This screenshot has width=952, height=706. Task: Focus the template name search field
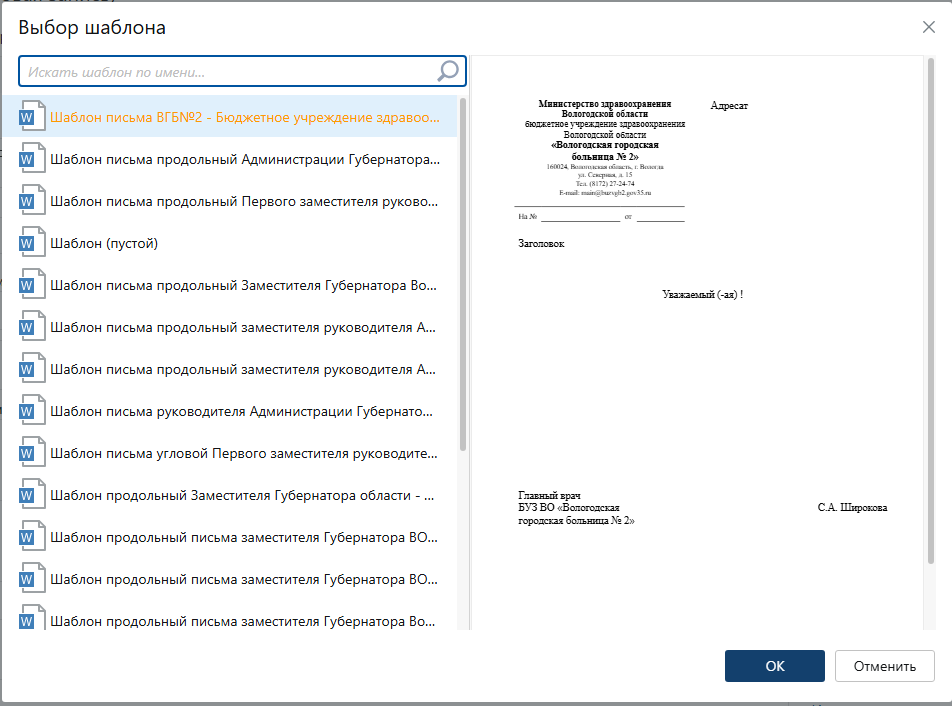(x=228, y=72)
